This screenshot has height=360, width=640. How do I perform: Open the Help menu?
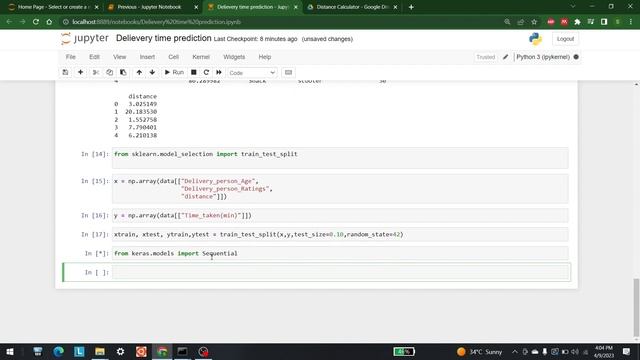coord(264,57)
